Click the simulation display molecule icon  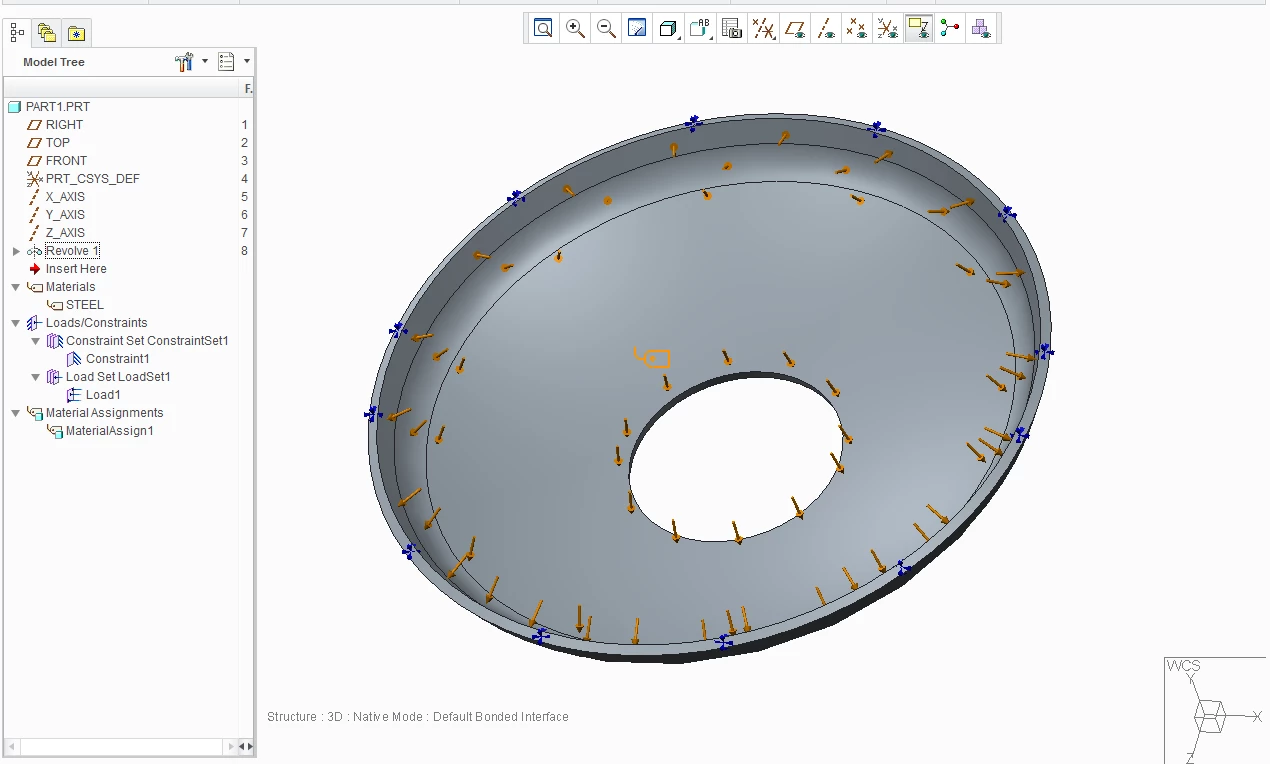coord(950,28)
